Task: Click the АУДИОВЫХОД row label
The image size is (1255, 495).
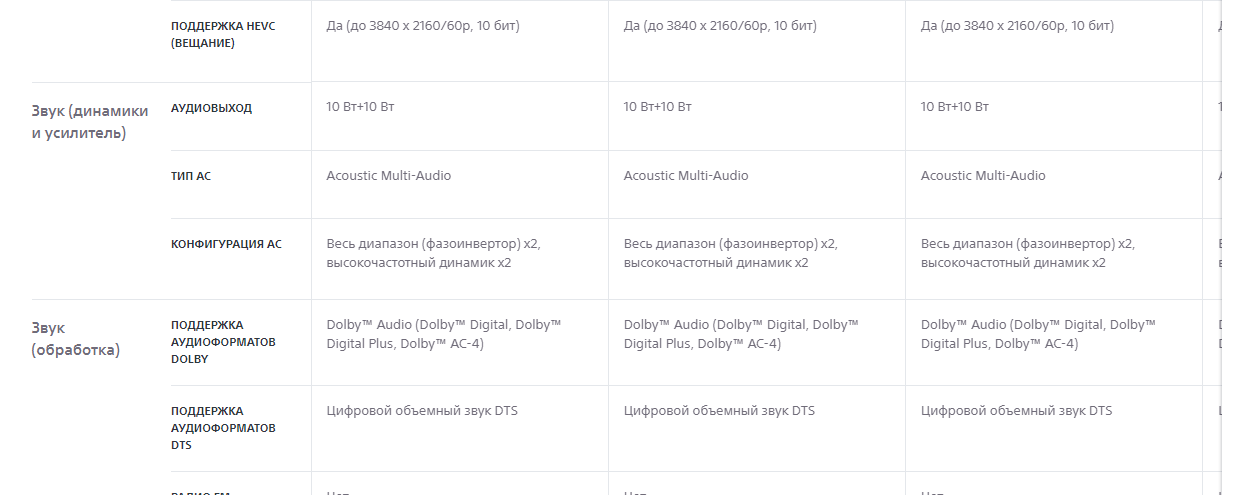Action: (x=211, y=108)
